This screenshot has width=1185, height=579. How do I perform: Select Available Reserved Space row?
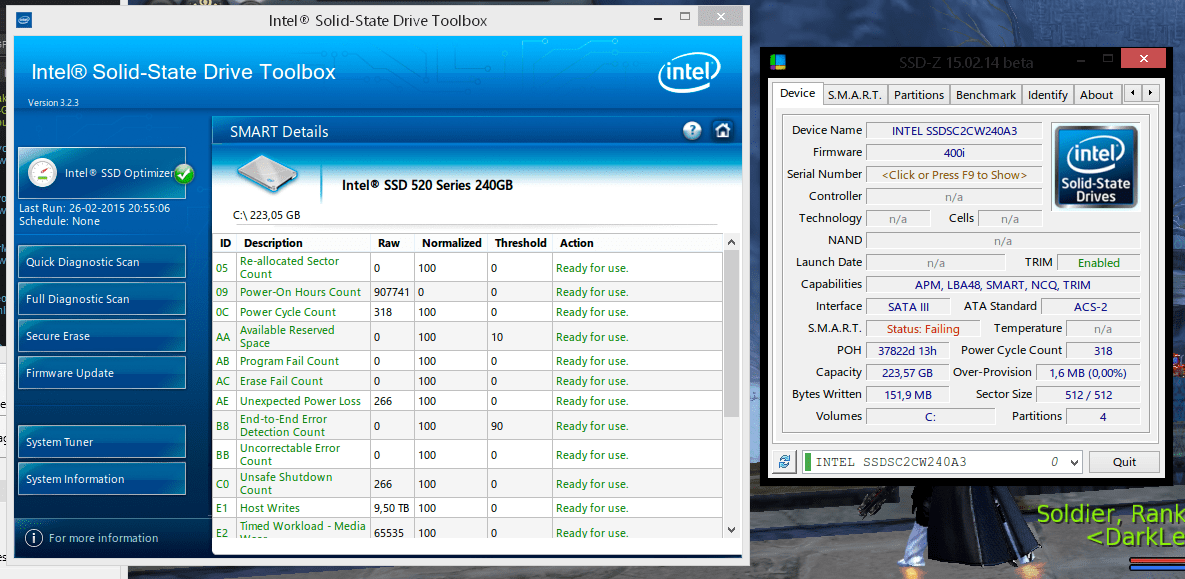469,336
